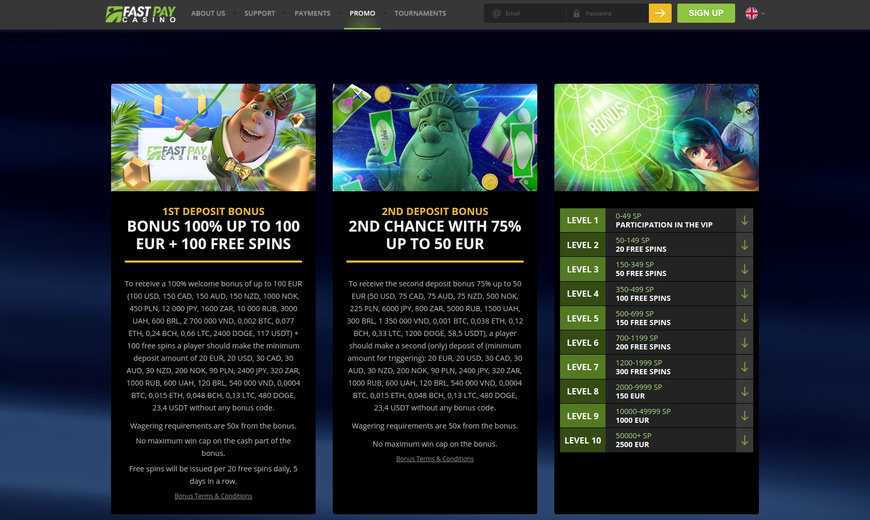Click the green Level 5 label
Image resolution: width=870 pixels, height=520 pixels.
[x=583, y=318]
